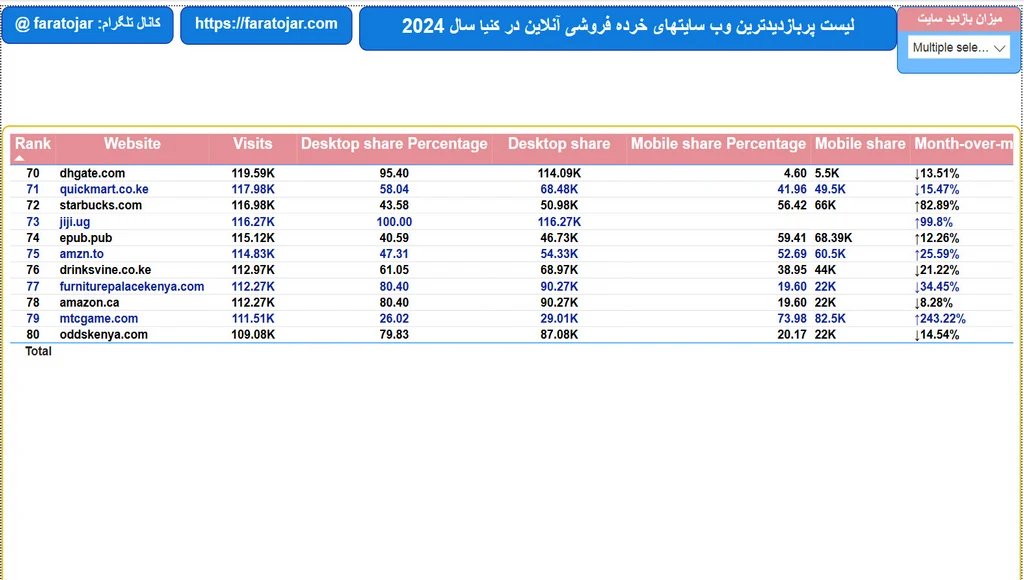Click the 114.09K desktop share value
This screenshot has height=580, width=1024.
coord(559,174)
